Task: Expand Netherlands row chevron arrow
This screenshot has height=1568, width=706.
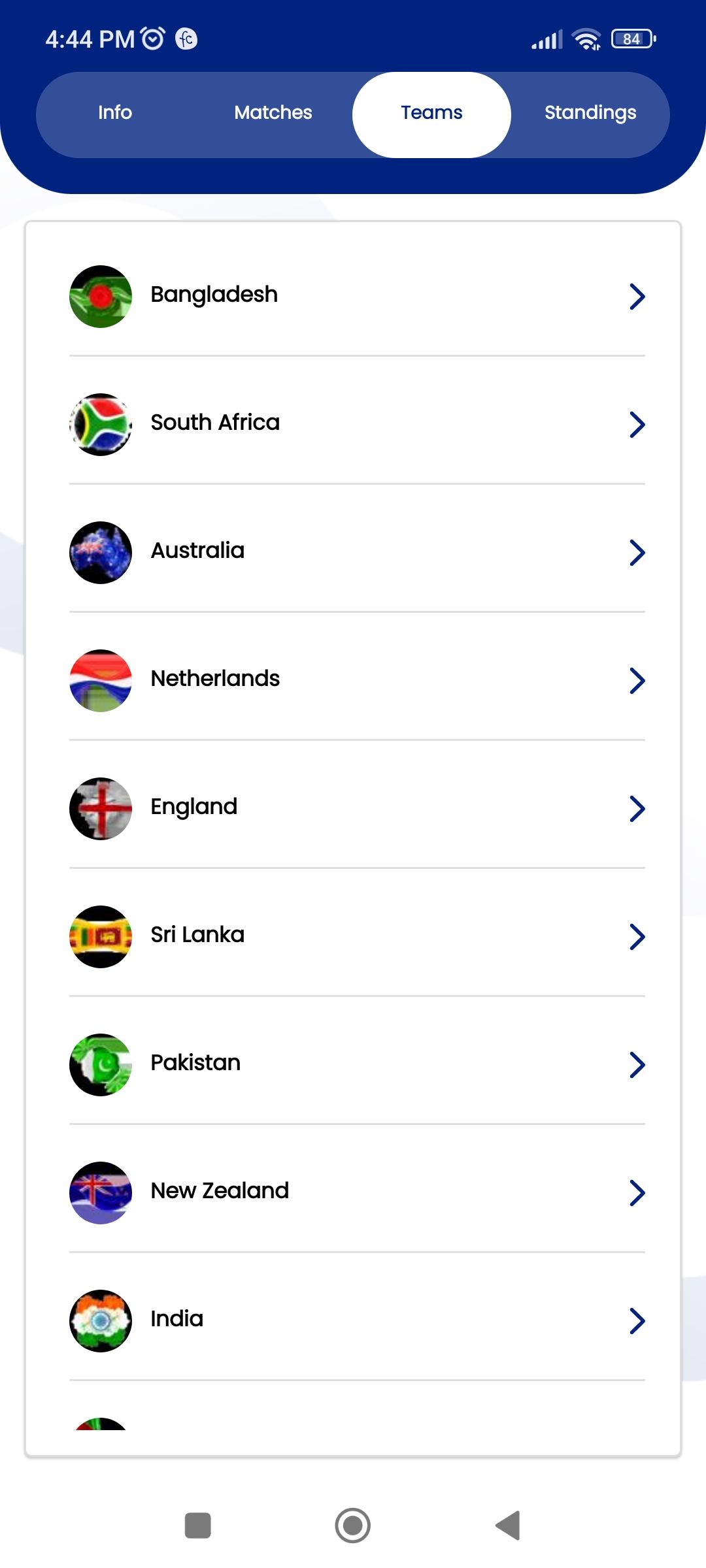Action: coord(637,680)
